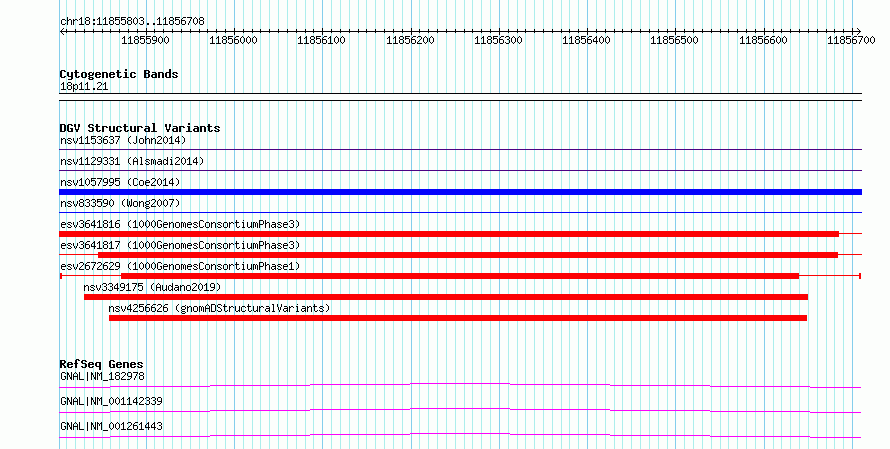Viewport: 890px width, 449px height.
Task: Click magenta gene line of GNAL|NM_001261443
Action: (460, 435)
